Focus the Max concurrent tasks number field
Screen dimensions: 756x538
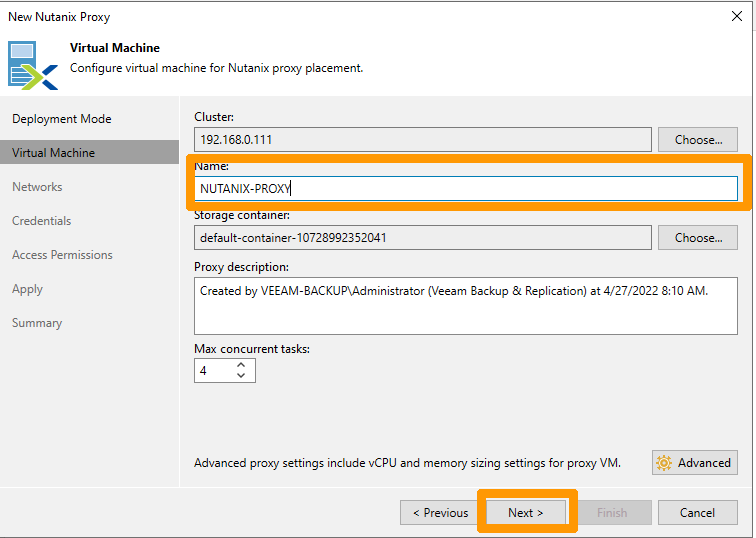pos(213,371)
